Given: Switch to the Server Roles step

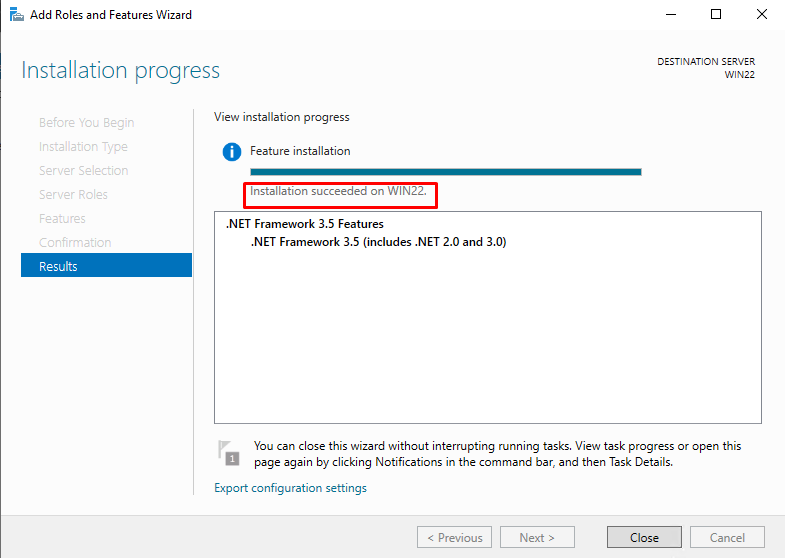Looking at the screenshot, I should click(x=73, y=195).
